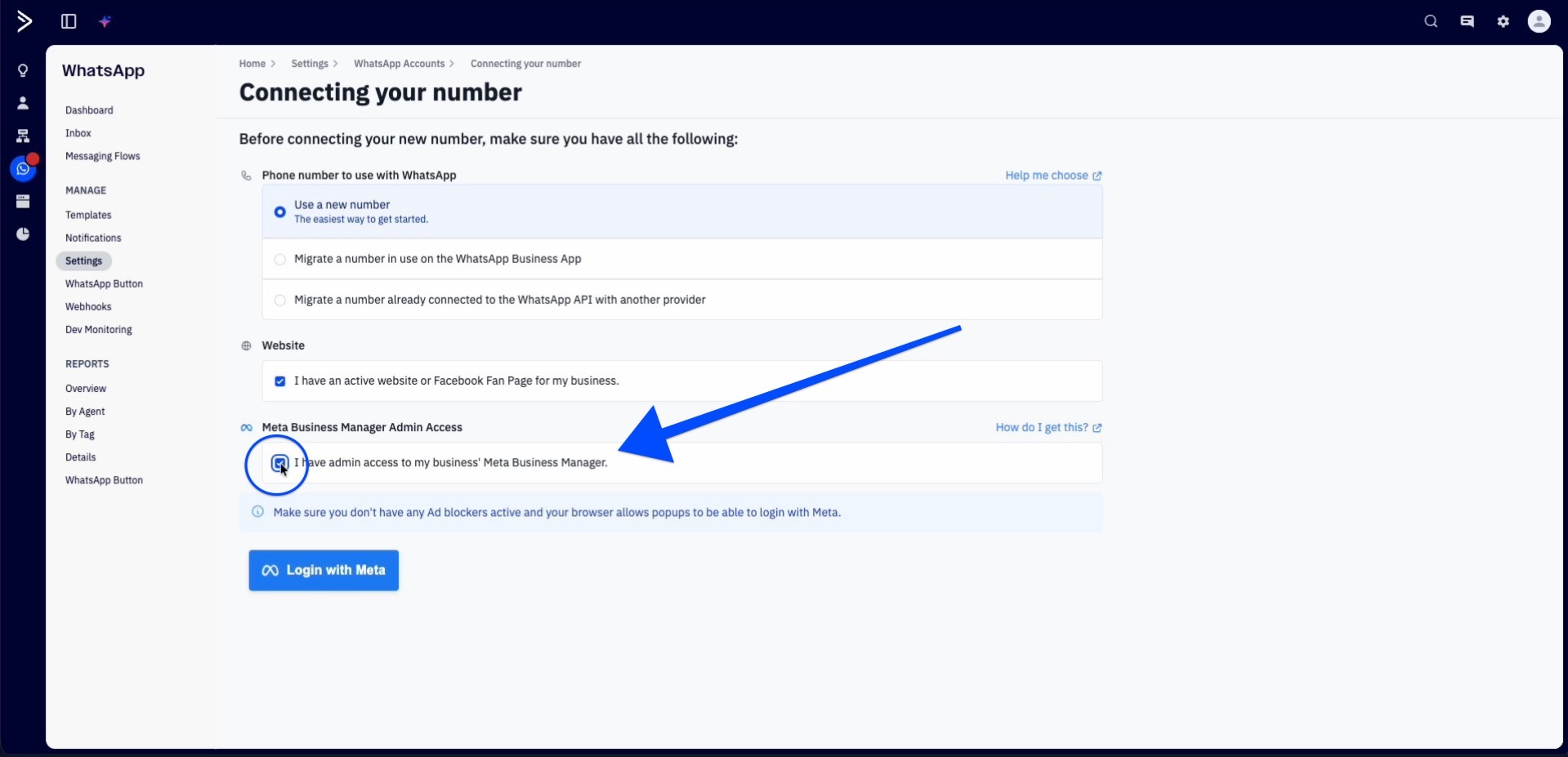Toggle the Meta Business Manager admin access checkbox
This screenshot has height=757, width=1568.
tap(279, 463)
